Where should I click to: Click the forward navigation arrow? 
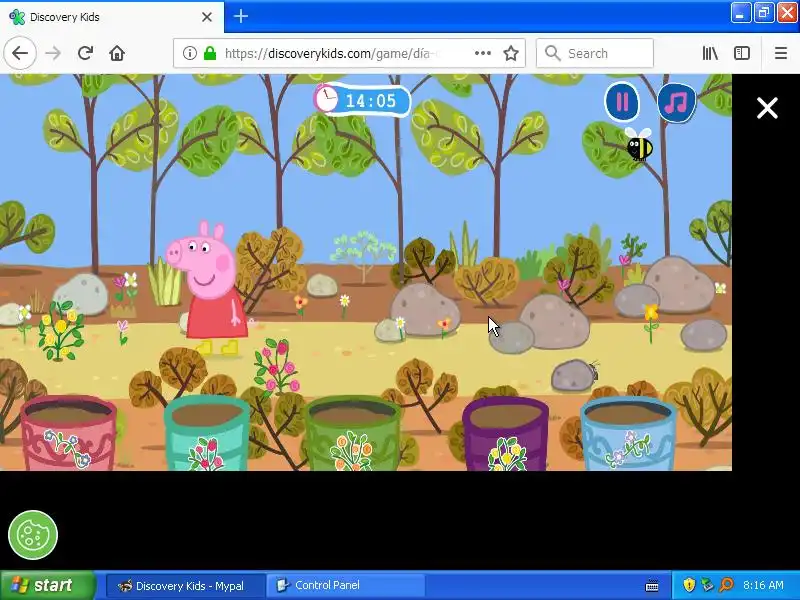pos(53,53)
